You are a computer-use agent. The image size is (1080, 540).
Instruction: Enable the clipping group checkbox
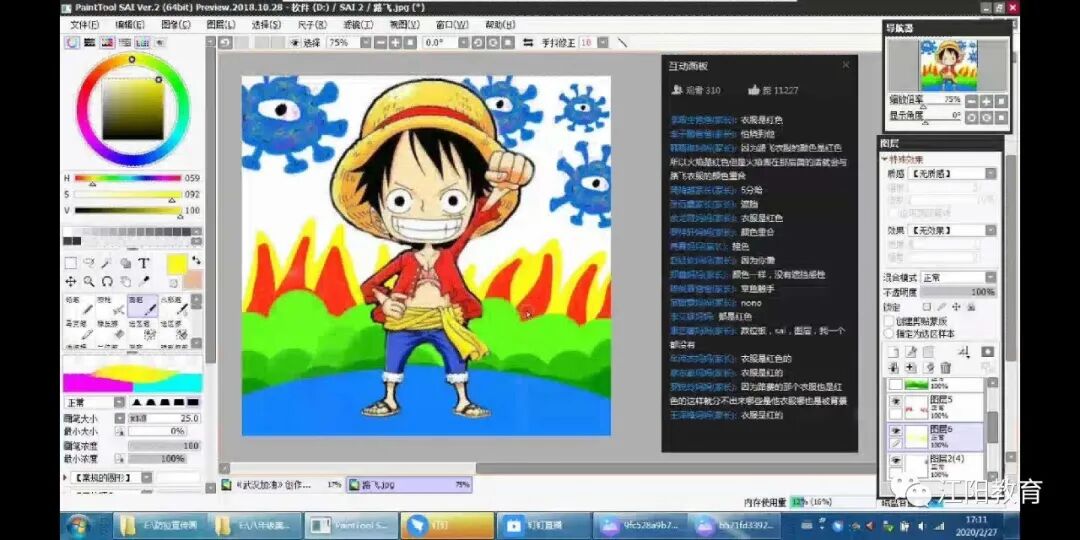pyautogui.click(x=889, y=322)
